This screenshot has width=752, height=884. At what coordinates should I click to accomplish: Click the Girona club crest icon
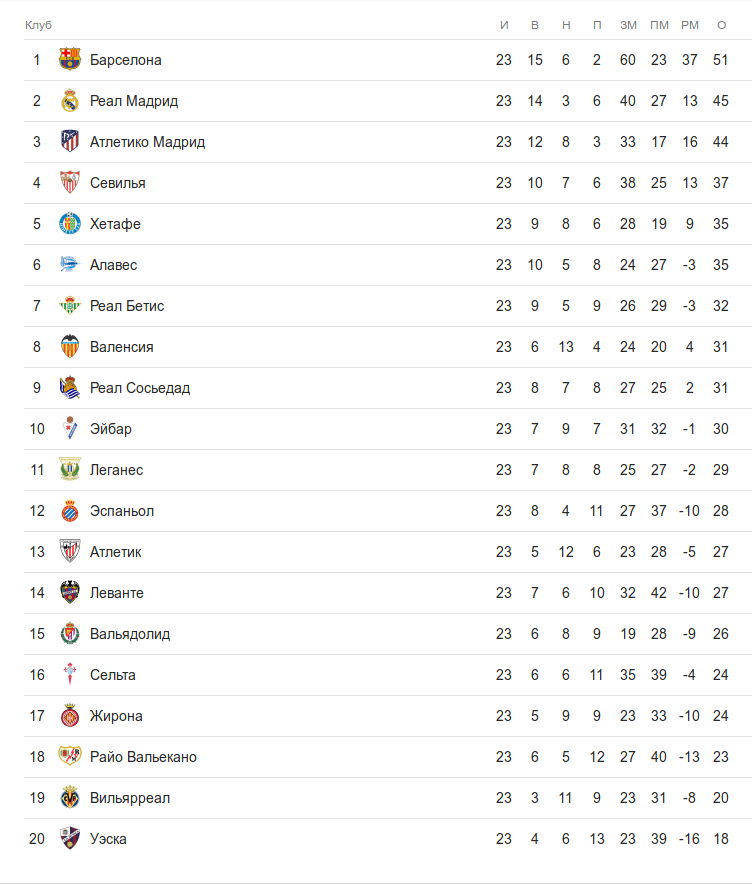69,716
